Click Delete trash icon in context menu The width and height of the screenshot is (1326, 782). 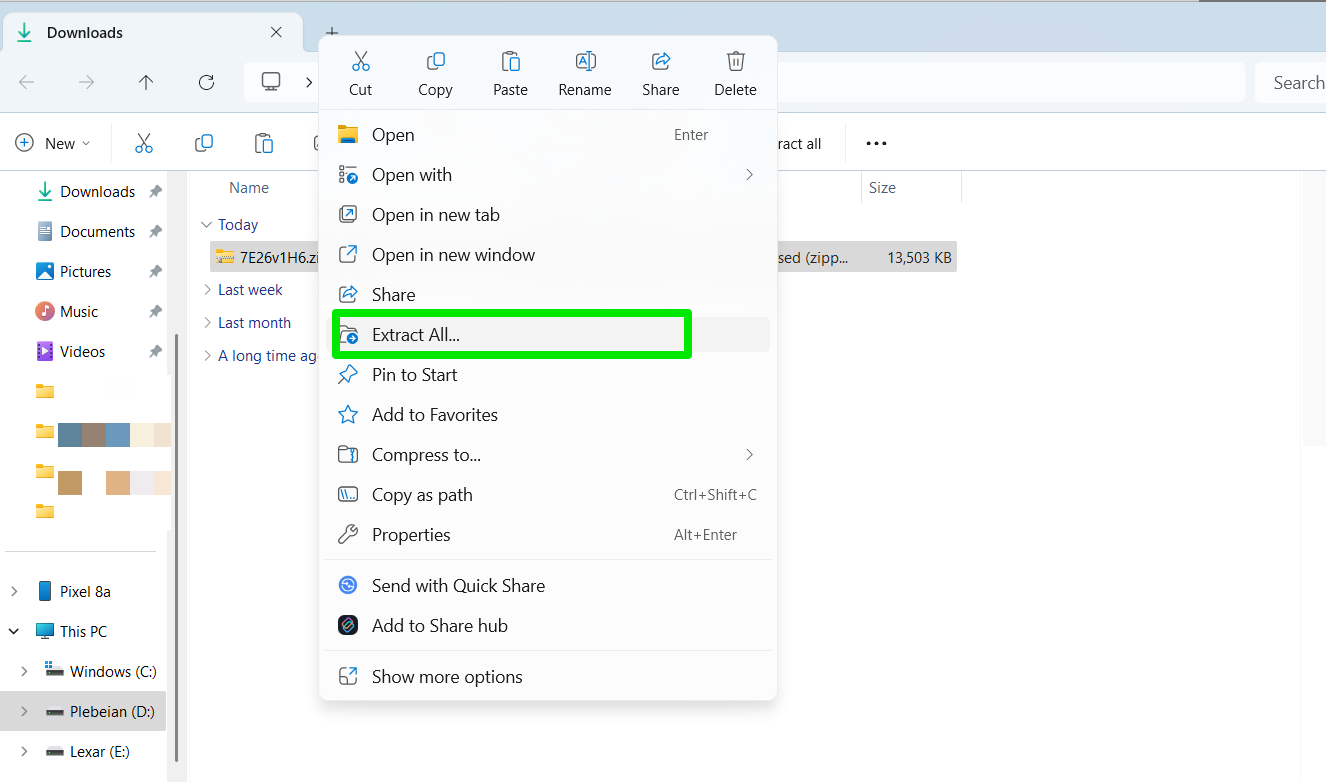735,61
